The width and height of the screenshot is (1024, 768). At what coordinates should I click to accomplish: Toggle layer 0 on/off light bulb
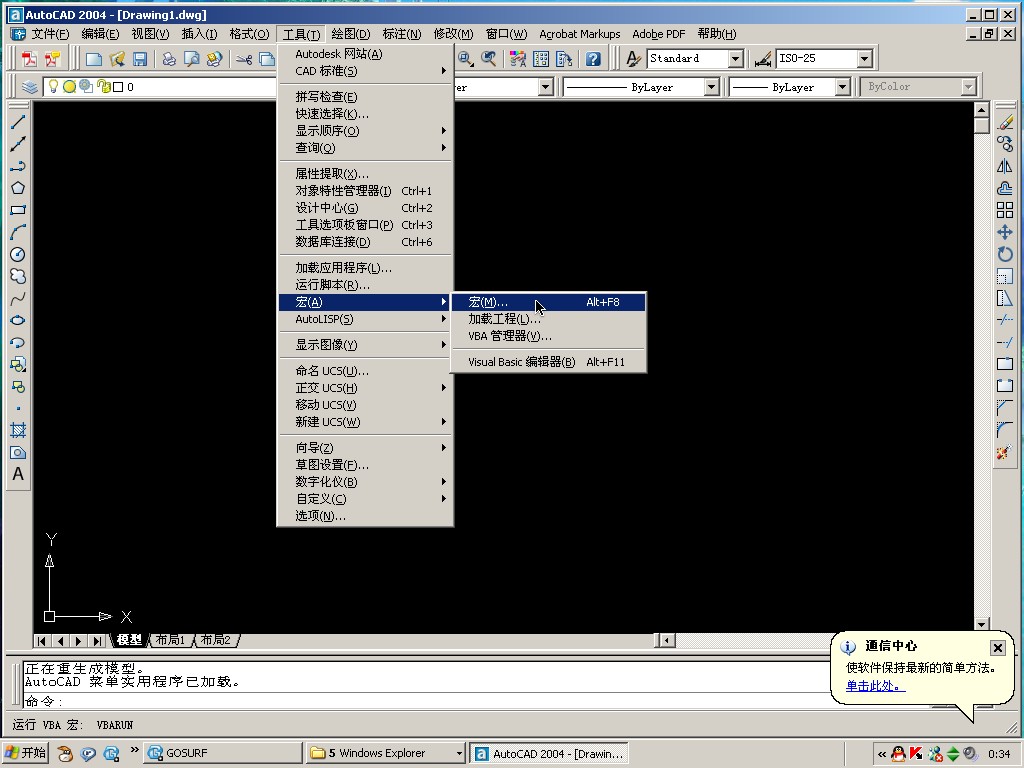[x=54, y=86]
